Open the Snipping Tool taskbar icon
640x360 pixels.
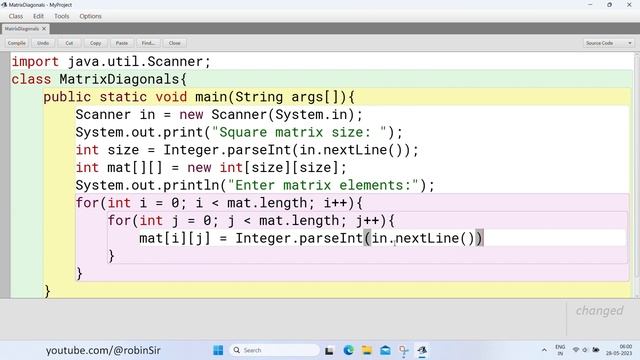pyautogui.click(x=404, y=350)
